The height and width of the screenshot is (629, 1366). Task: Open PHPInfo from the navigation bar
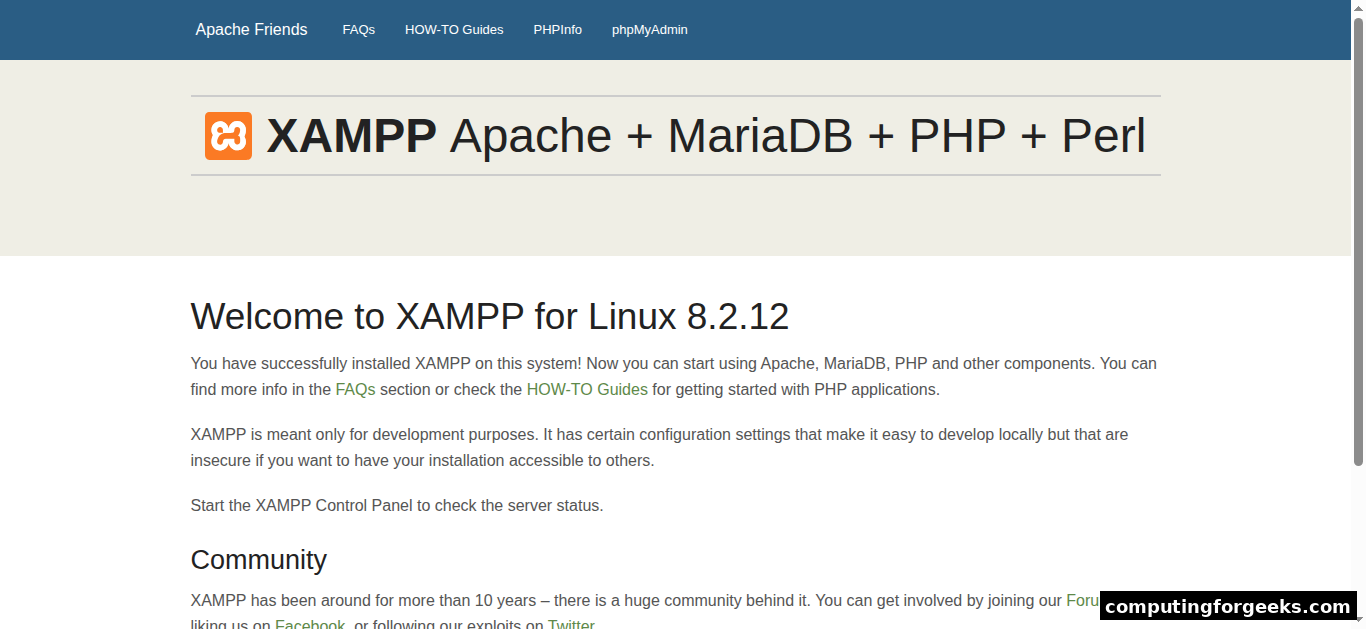(x=557, y=29)
